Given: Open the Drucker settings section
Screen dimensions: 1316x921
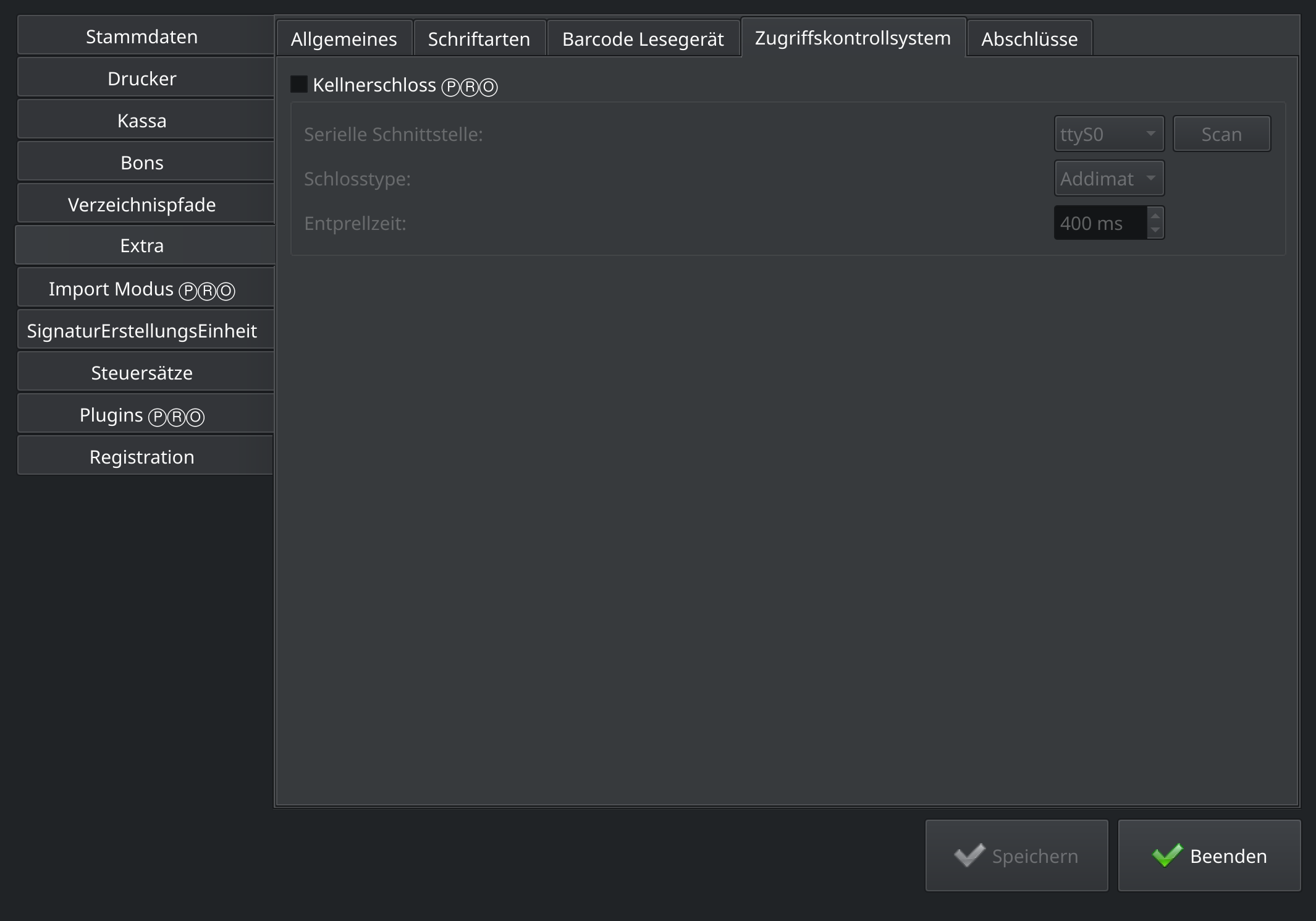Looking at the screenshot, I should 145,79.
